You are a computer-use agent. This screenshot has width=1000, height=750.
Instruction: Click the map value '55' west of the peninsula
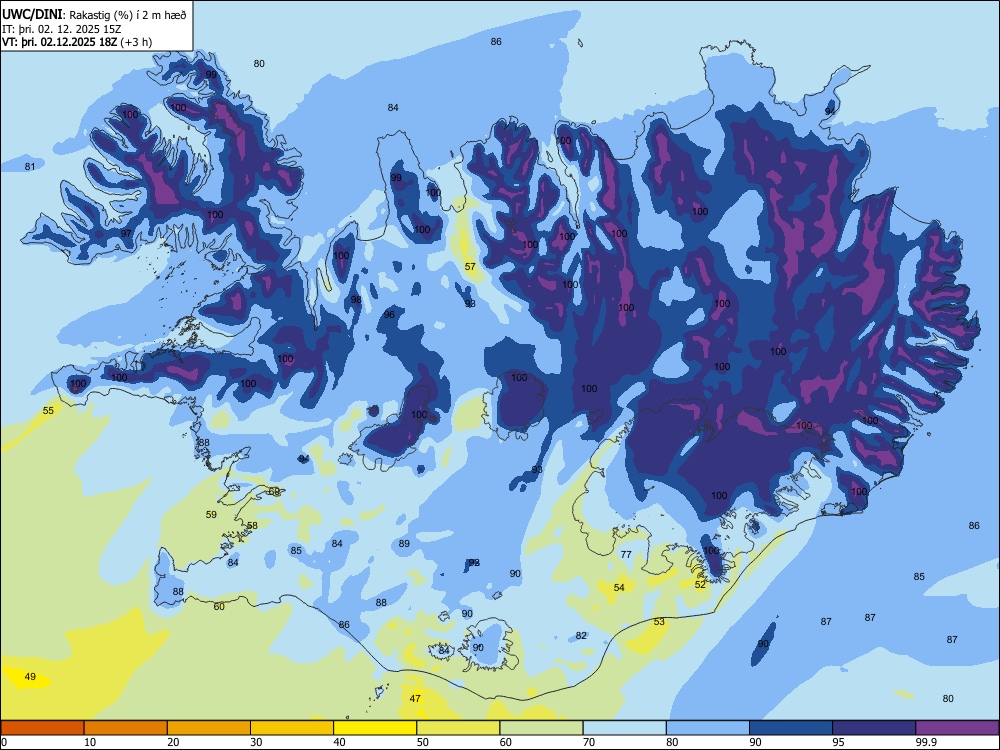pyautogui.click(x=48, y=411)
